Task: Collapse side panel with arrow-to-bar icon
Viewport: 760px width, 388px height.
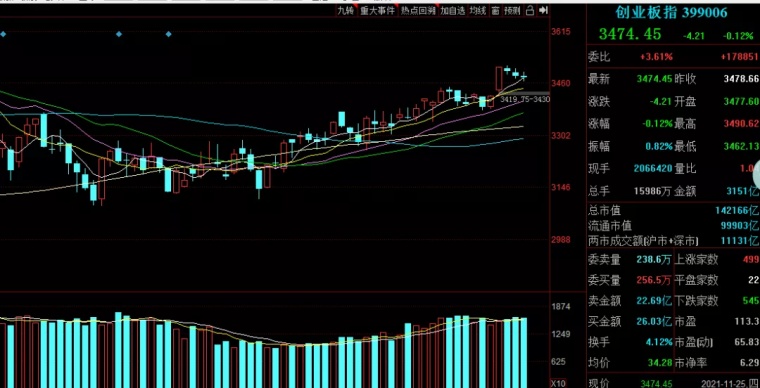Action: pyautogui.click(x=543, y=10)
